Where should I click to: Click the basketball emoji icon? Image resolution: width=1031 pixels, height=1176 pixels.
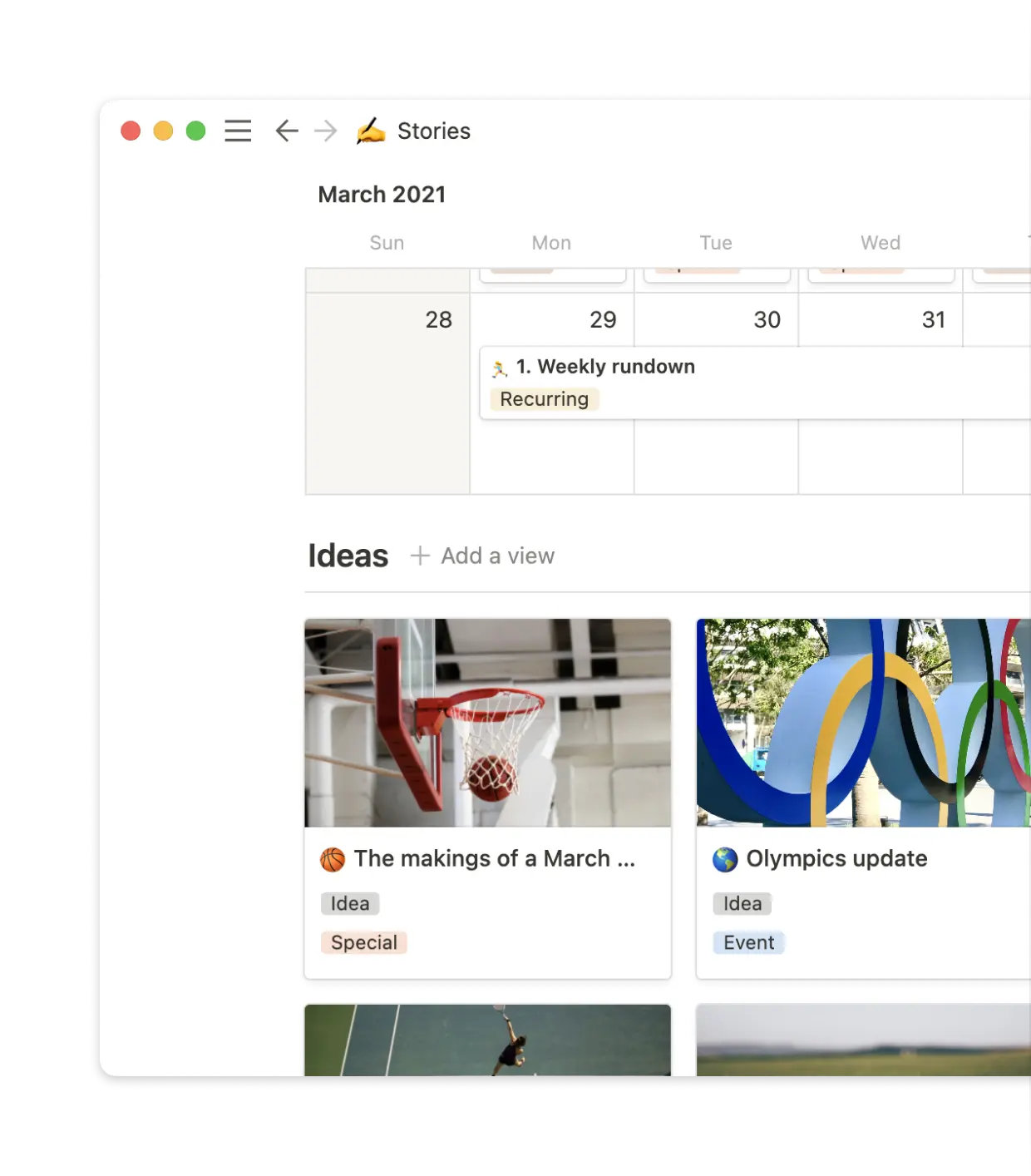pyautogui.click(x=333, y=859)
